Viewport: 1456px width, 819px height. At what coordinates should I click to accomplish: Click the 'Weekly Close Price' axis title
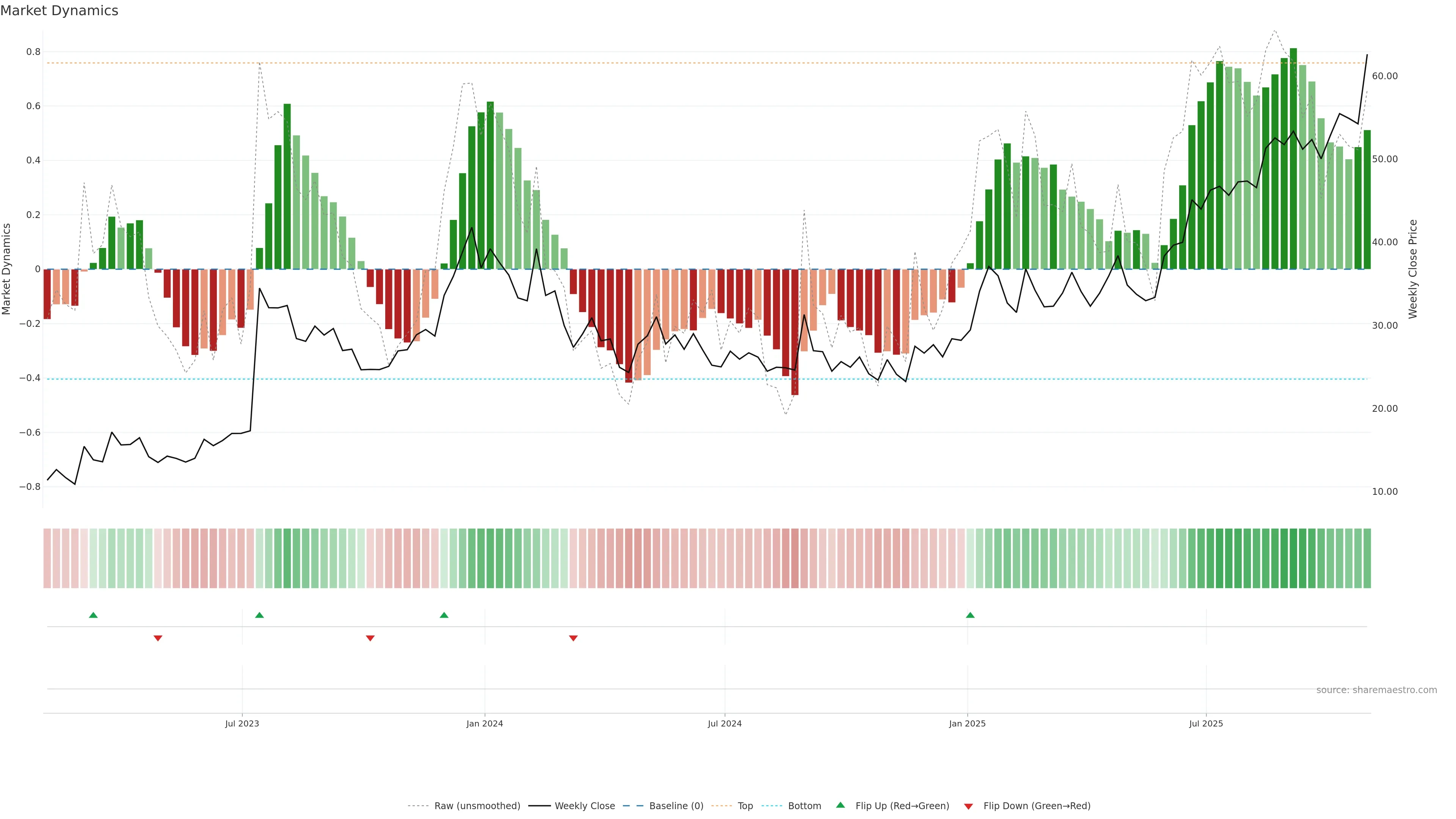click(1412, 269)
